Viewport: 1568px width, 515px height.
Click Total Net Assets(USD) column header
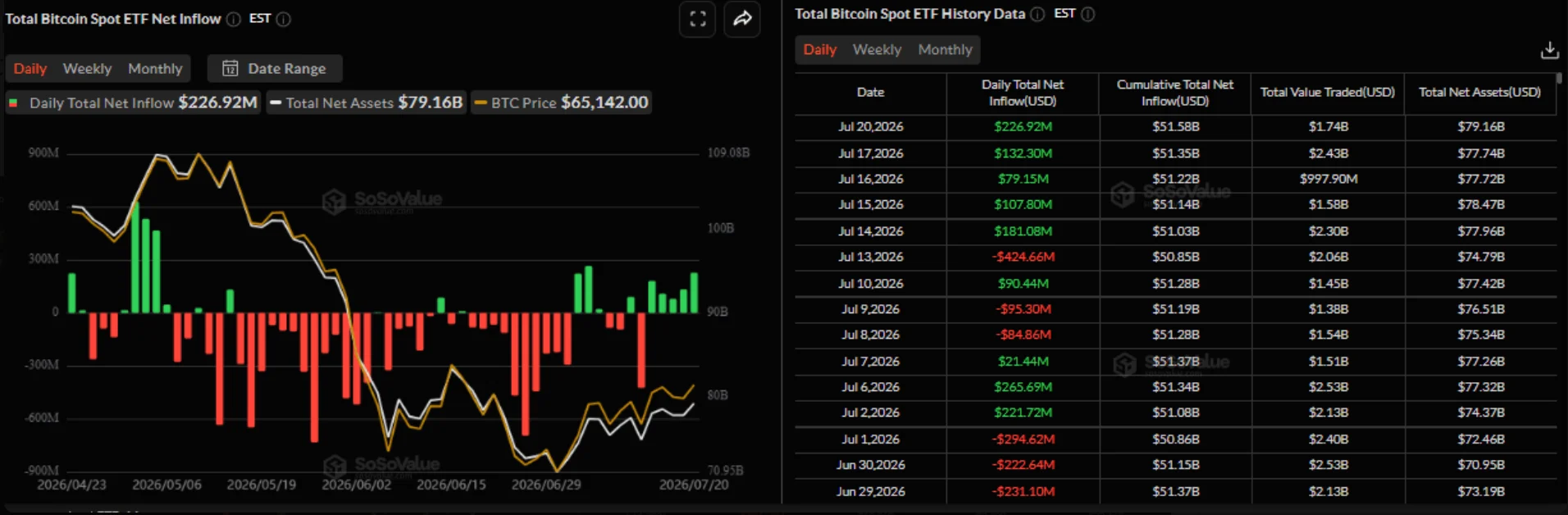[1480, 92]
